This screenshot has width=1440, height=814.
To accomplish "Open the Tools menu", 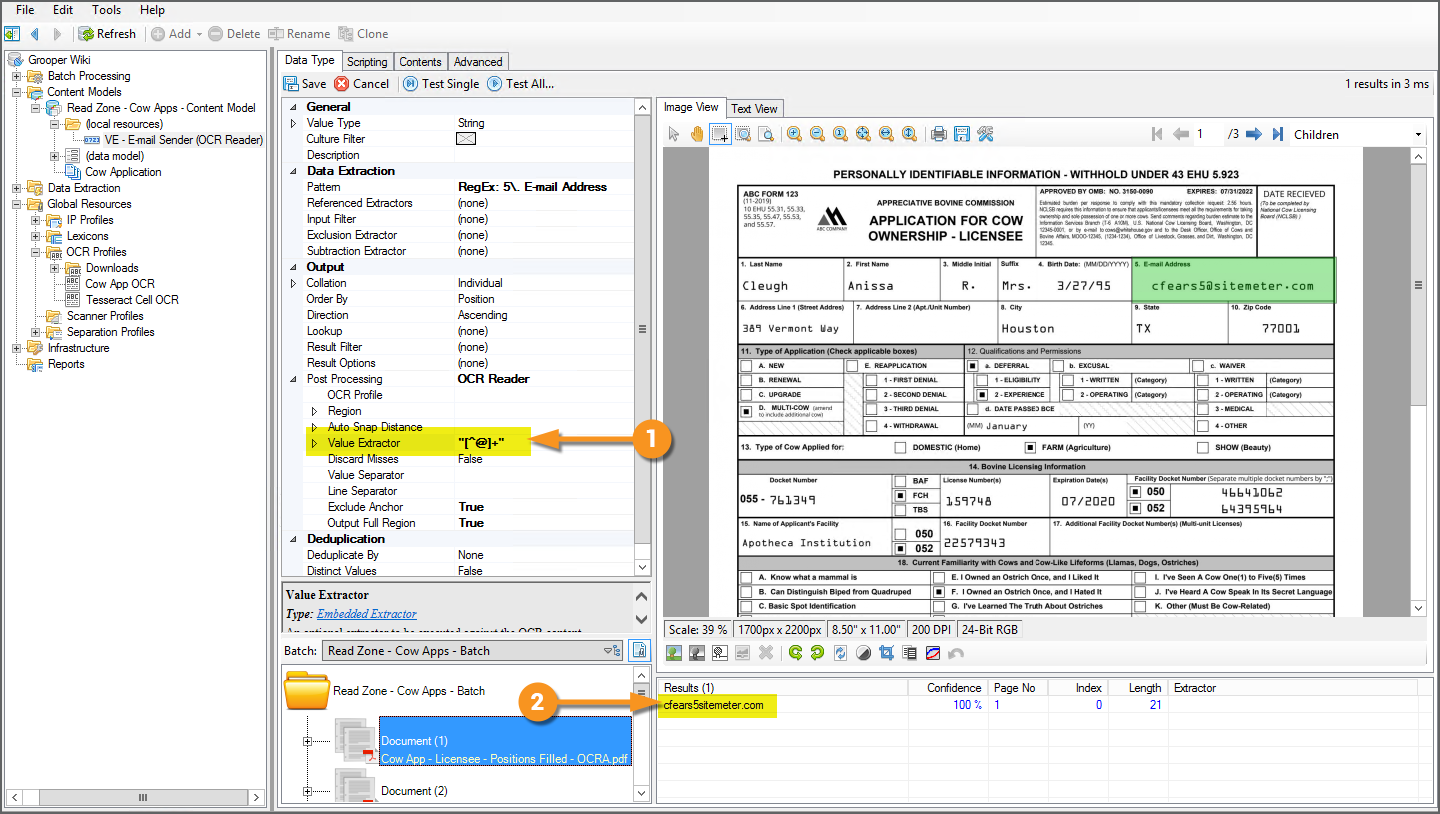I will click(x=106, y=10).
